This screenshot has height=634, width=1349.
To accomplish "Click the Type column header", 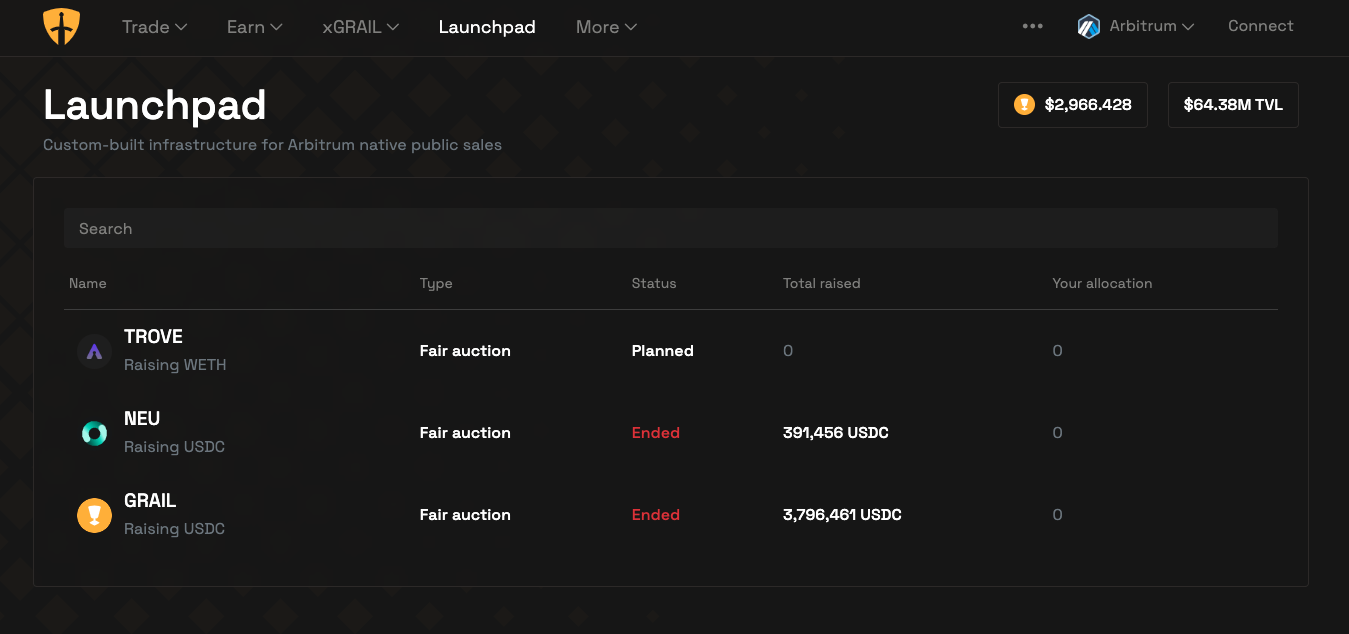I will click(436, 283).
